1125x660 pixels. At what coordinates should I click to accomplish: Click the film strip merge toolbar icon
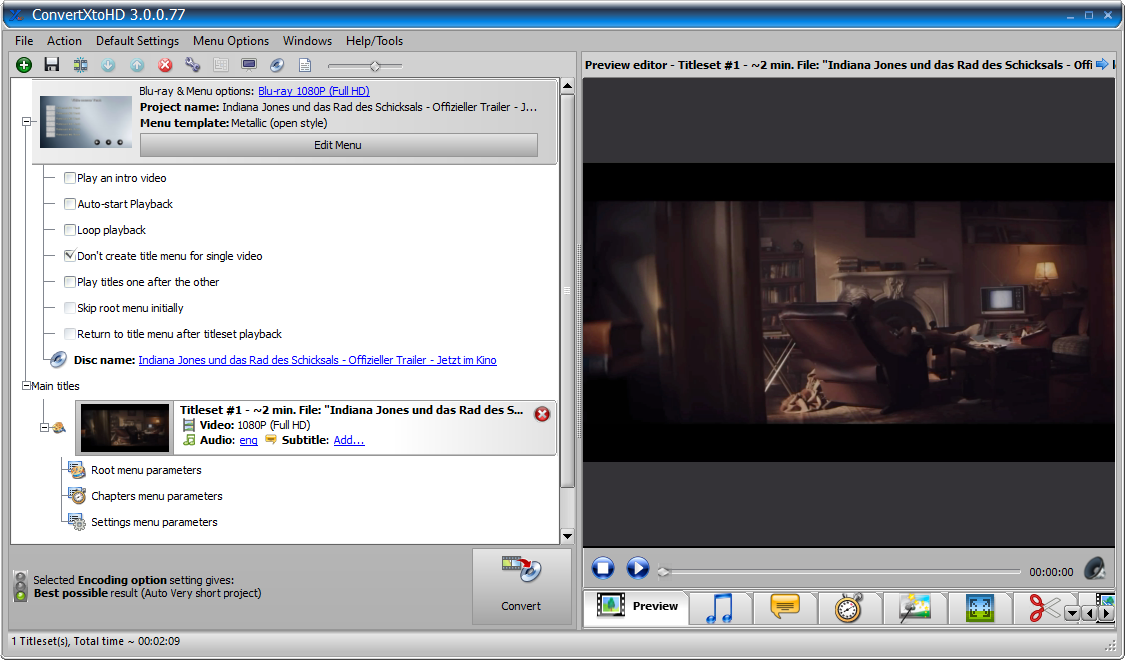(x=80, y=65)
